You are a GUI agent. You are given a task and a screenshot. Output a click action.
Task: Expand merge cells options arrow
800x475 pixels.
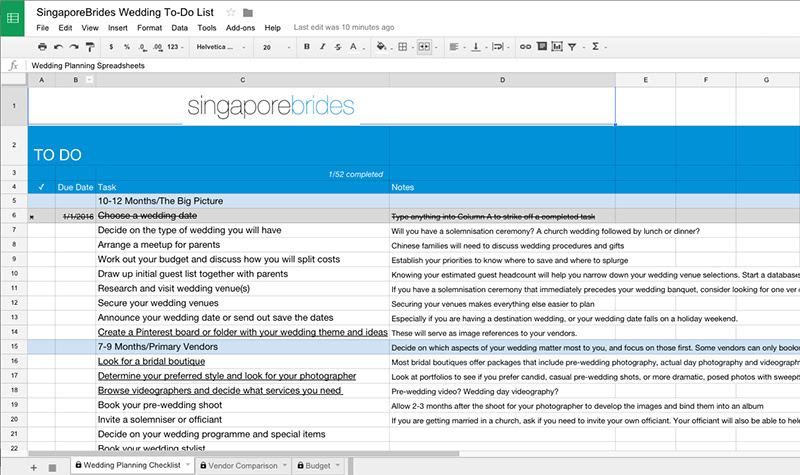coord(436,47)
